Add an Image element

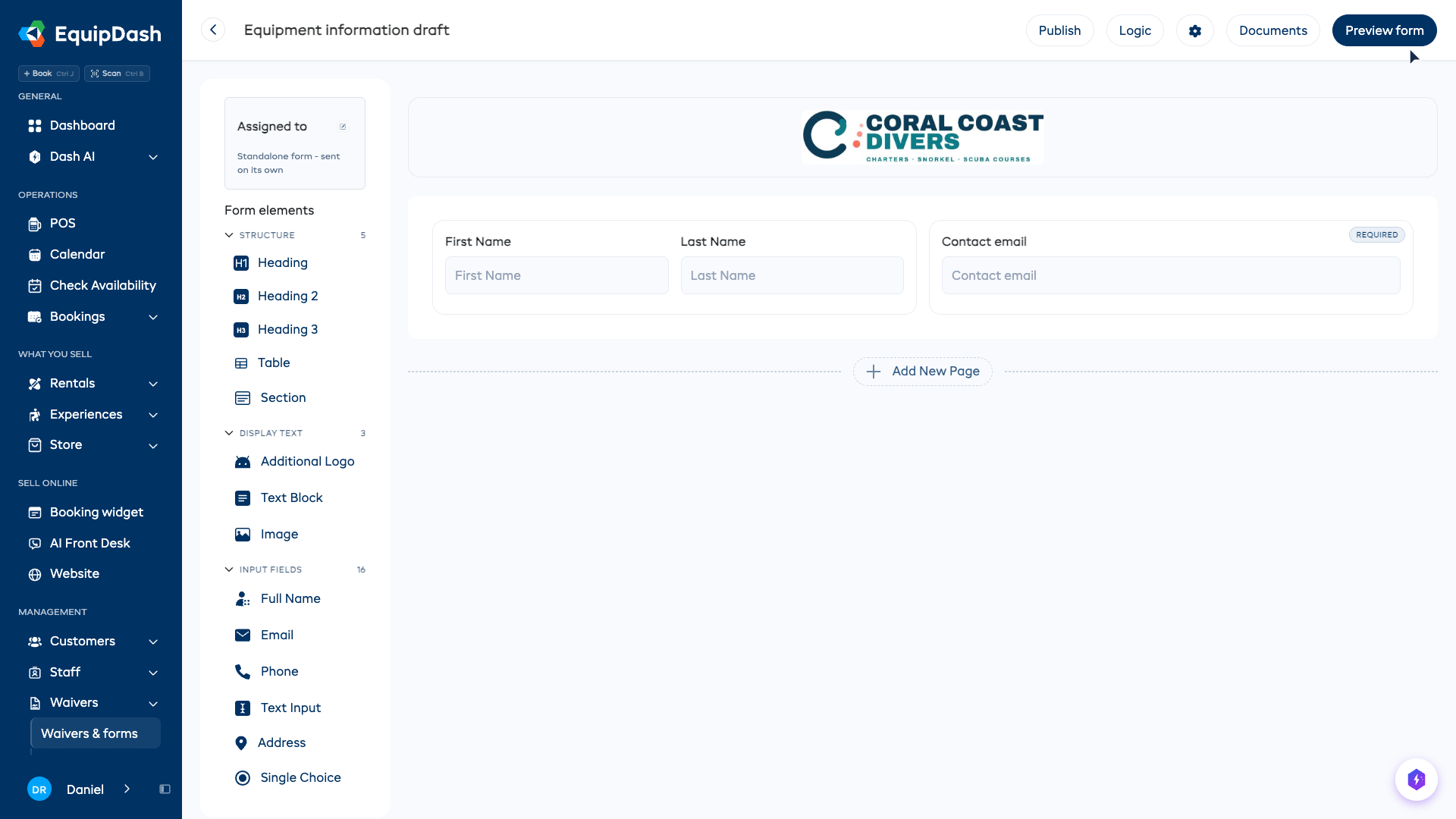pos(266,535)
